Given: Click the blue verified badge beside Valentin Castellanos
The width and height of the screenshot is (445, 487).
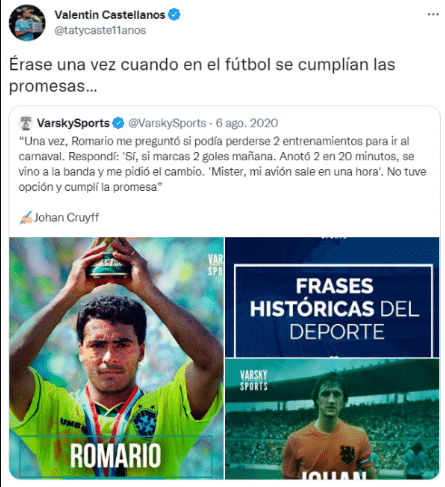Looking at the screenshot, I should pos(174,15).
